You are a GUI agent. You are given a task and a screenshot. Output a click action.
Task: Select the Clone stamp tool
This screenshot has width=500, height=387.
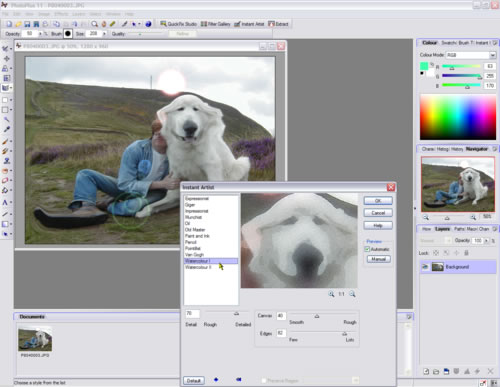tap(6, 161)
